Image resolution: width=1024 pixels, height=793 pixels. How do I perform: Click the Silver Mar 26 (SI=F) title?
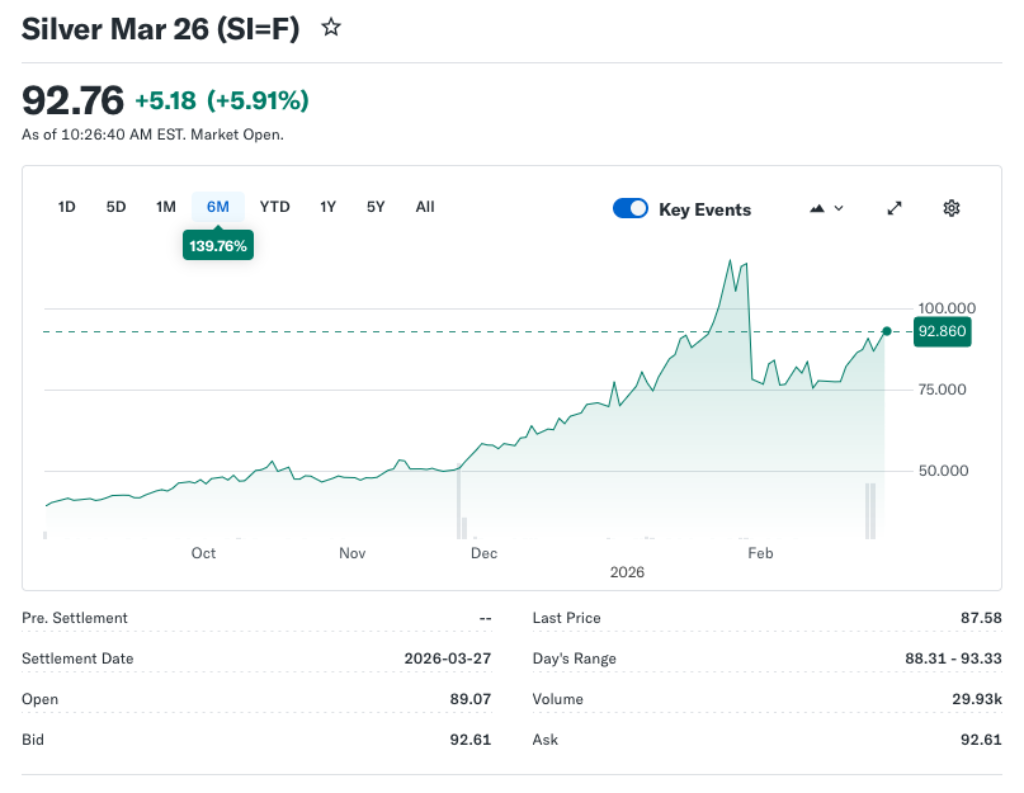(x=159, y=28)
